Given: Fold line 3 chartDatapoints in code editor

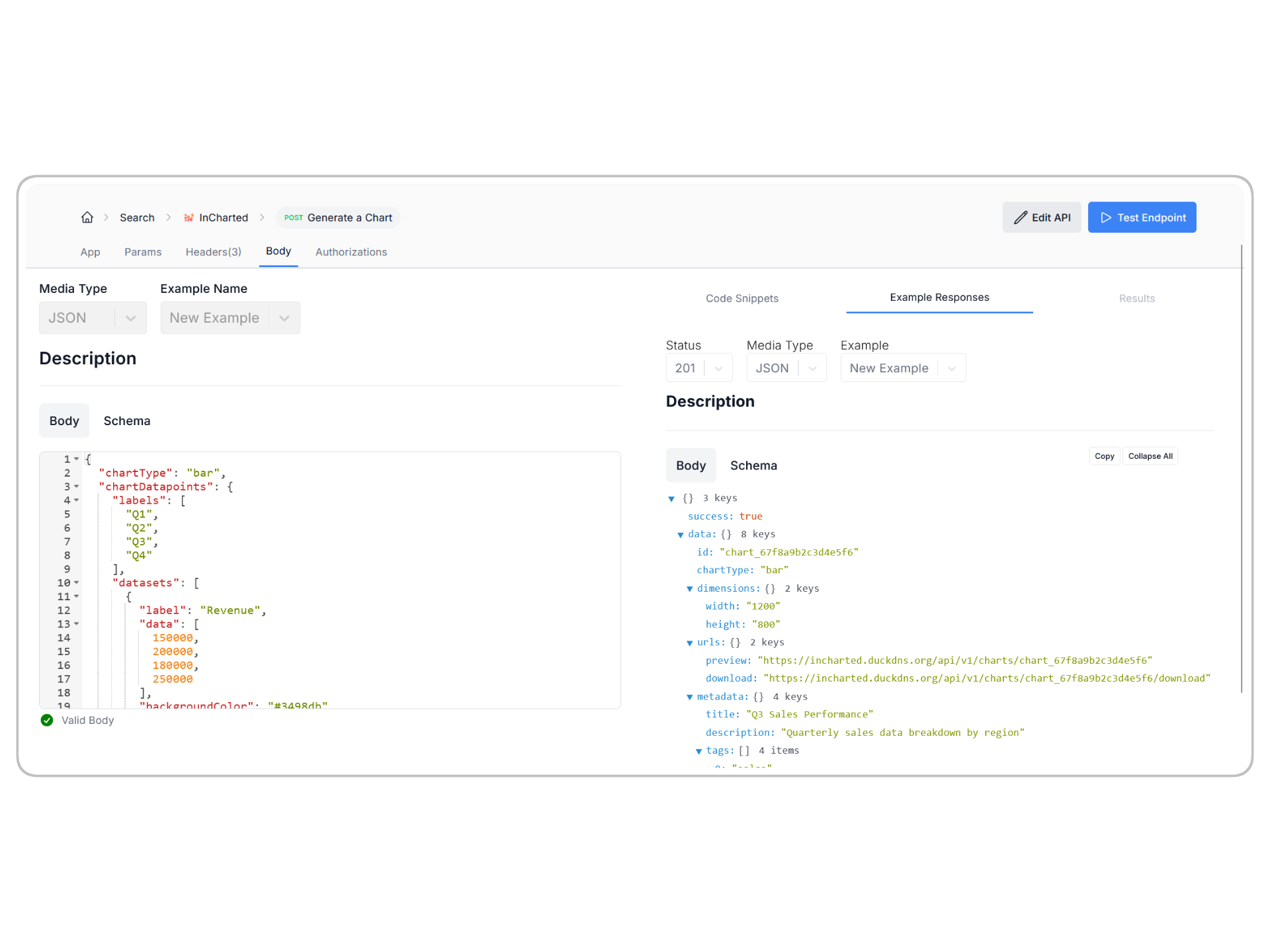Looking at the screenshot, I should click(x=77, y=487).
